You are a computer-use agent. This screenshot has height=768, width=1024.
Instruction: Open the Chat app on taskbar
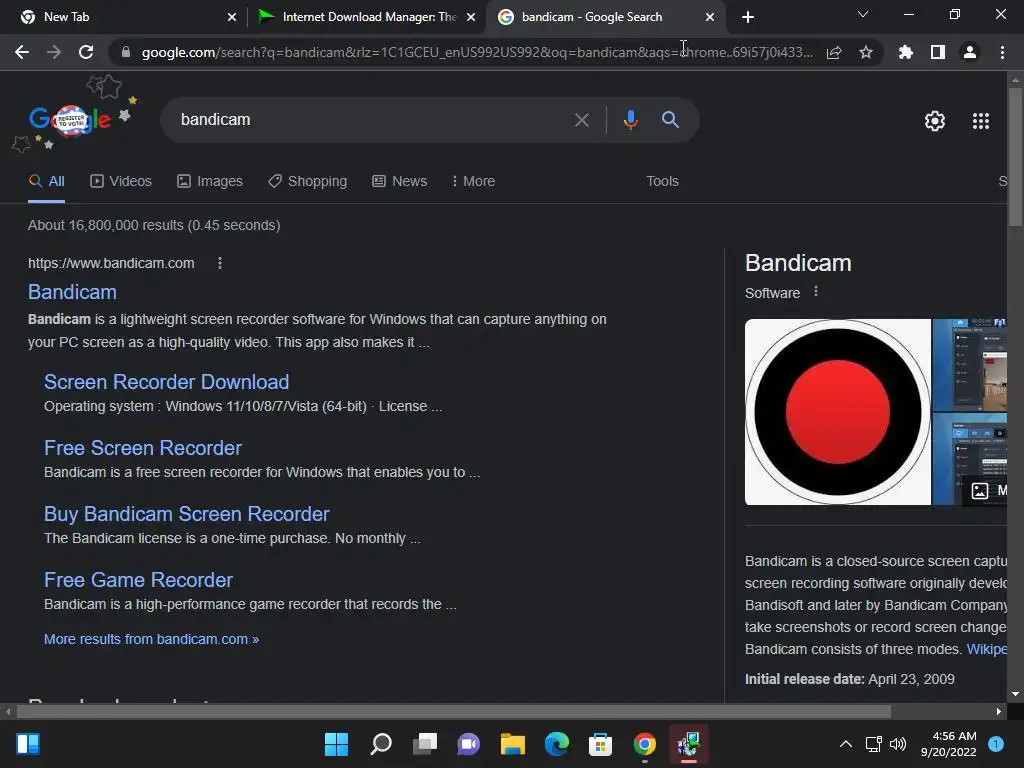468,744
